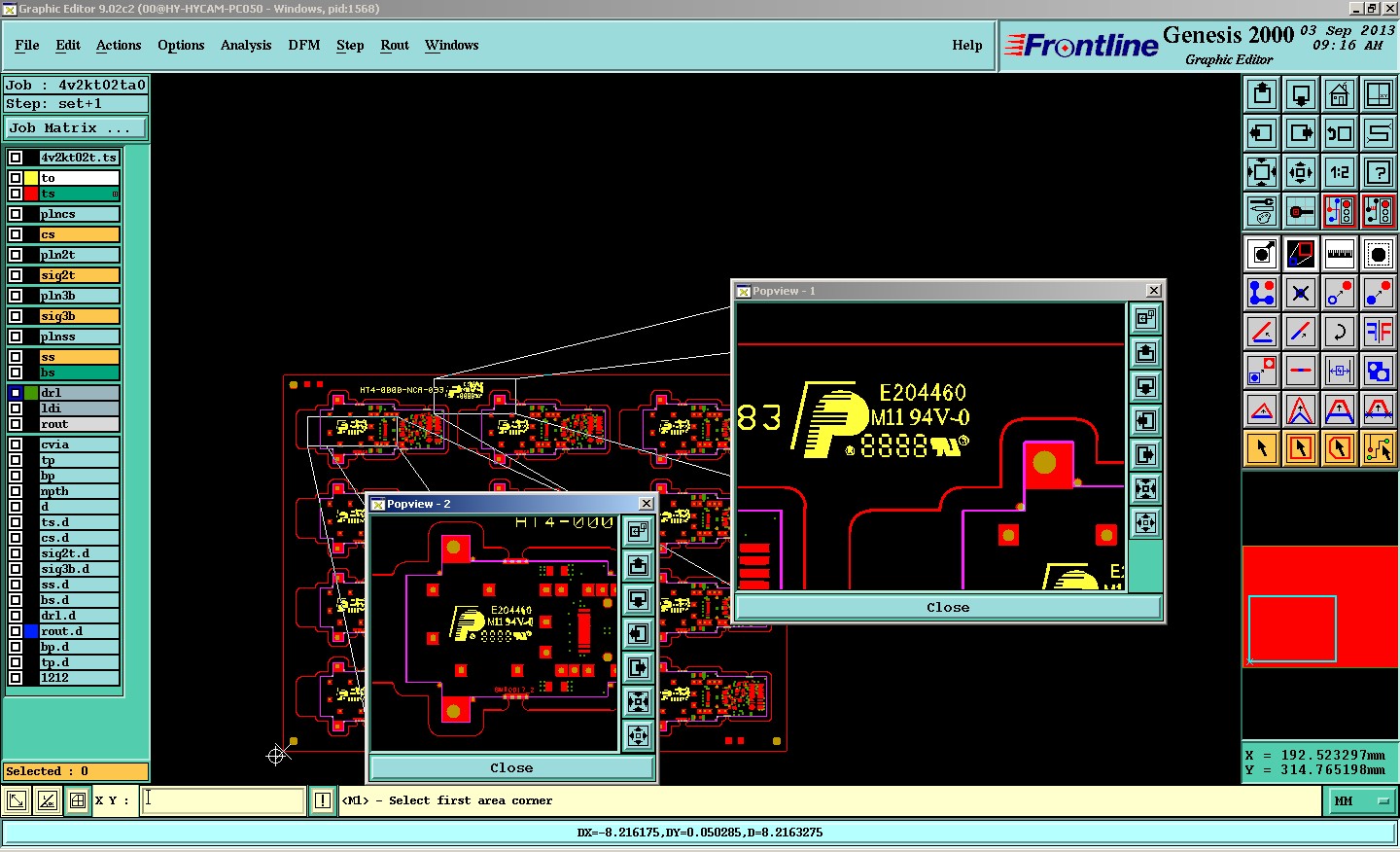Image resolution: width=1400 pixels, height=852 pixels.
Task: Open the Edit menu
Action: click(68, 45)
